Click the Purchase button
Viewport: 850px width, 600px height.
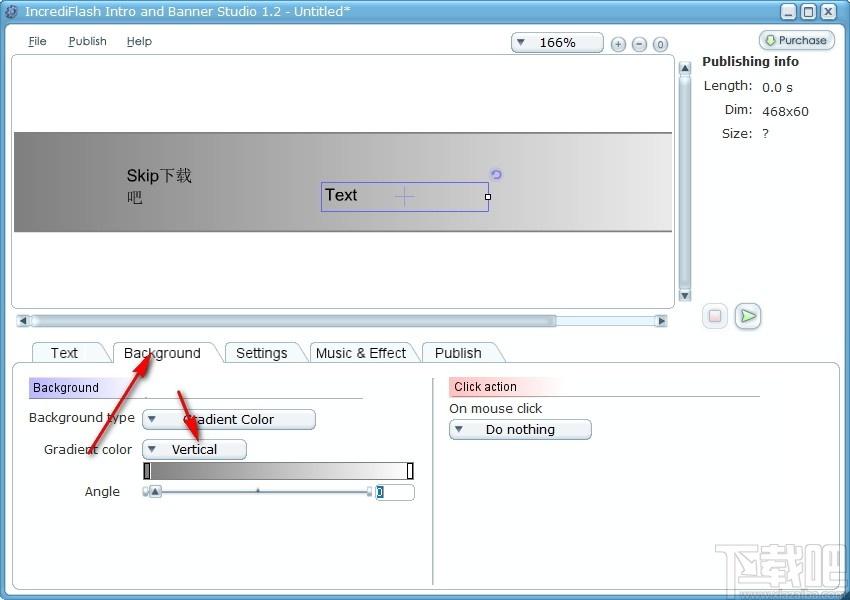[797, 40]
